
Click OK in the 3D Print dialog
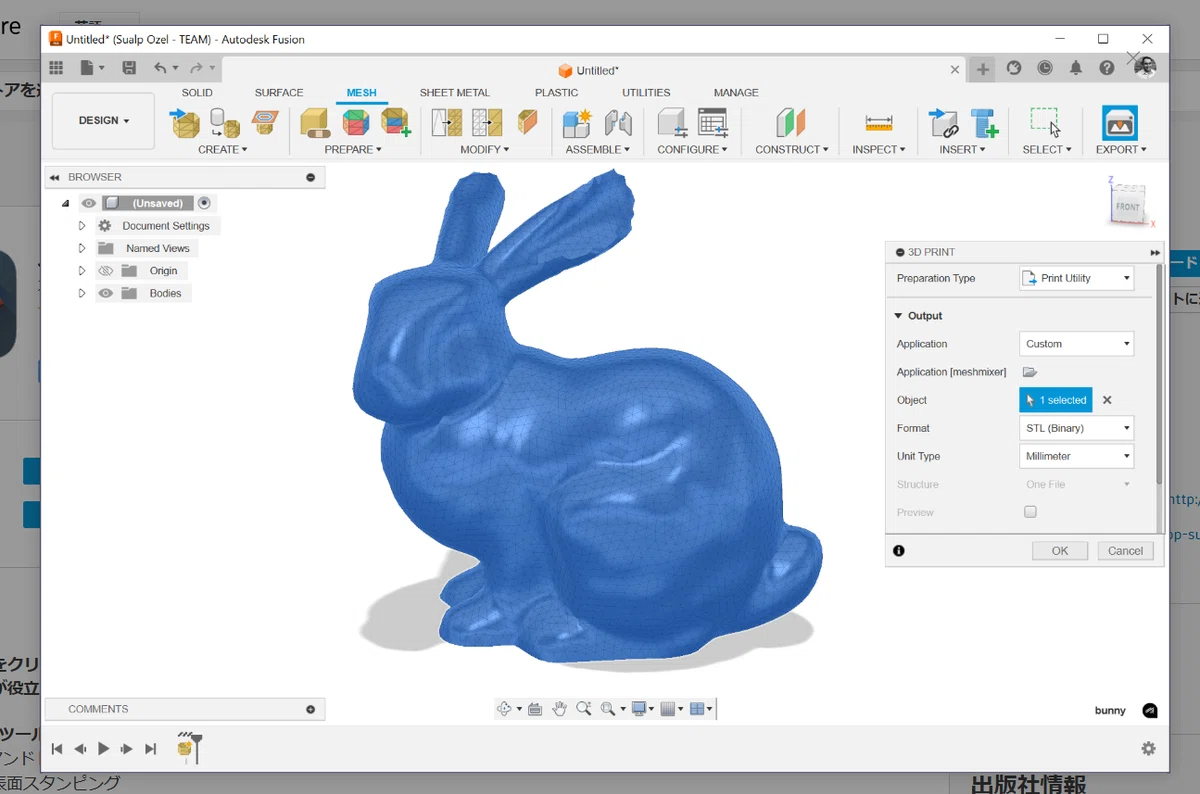(x=1060, y=551)
